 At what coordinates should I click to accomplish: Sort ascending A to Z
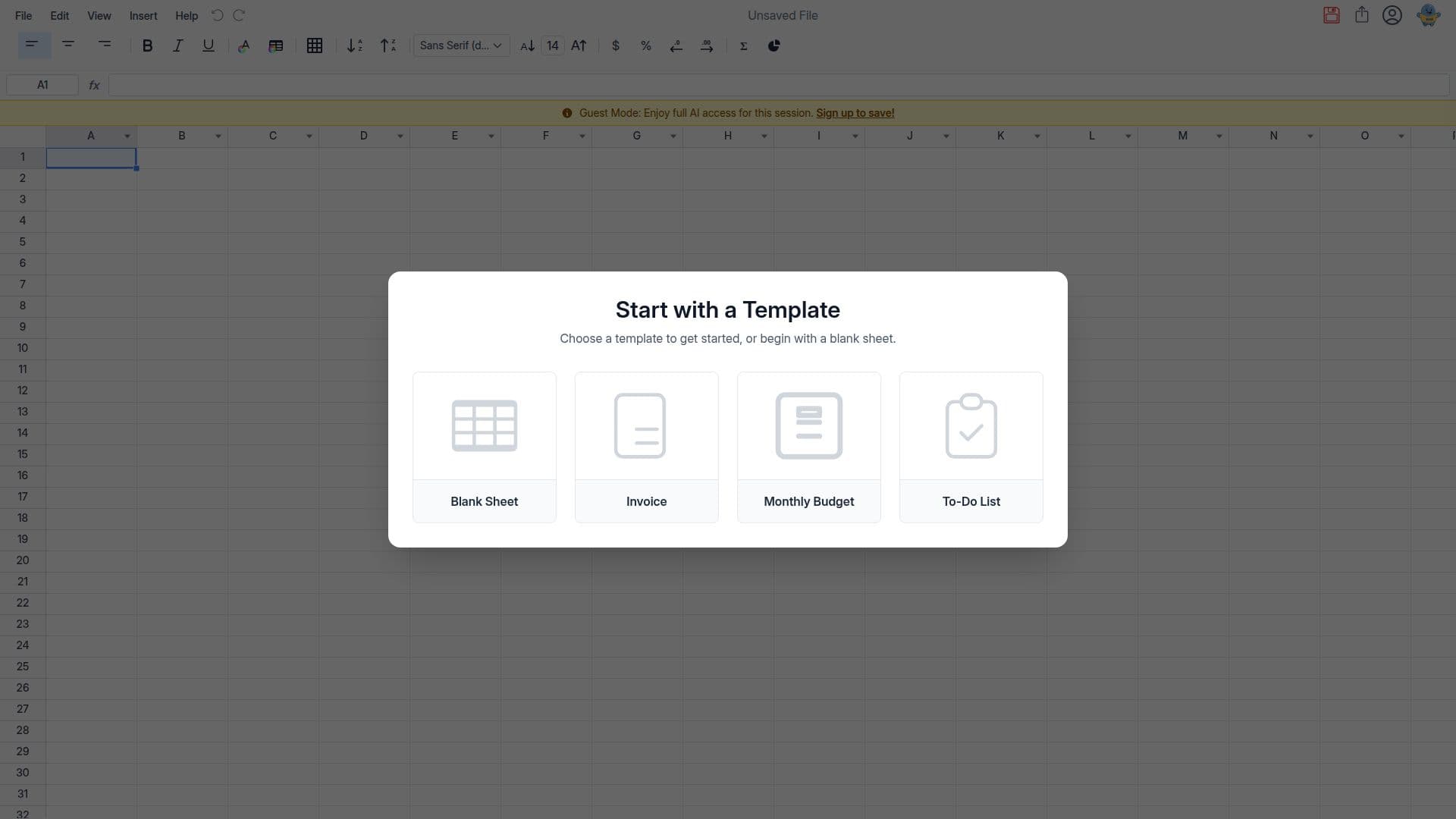click(355, 45)
